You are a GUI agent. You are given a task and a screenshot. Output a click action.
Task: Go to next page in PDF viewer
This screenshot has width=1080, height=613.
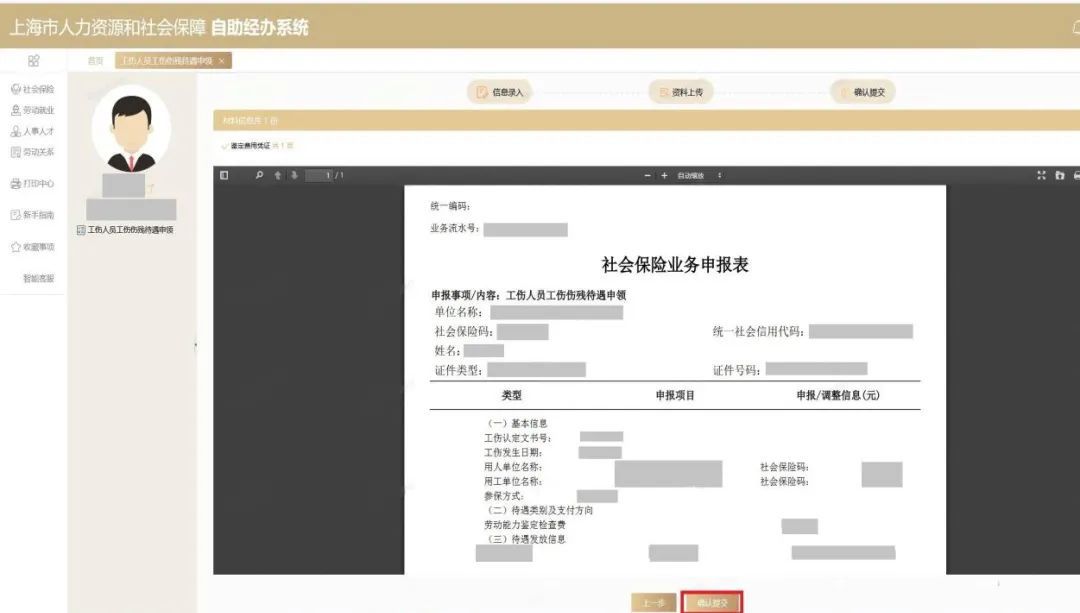click(x=294, y=176)
